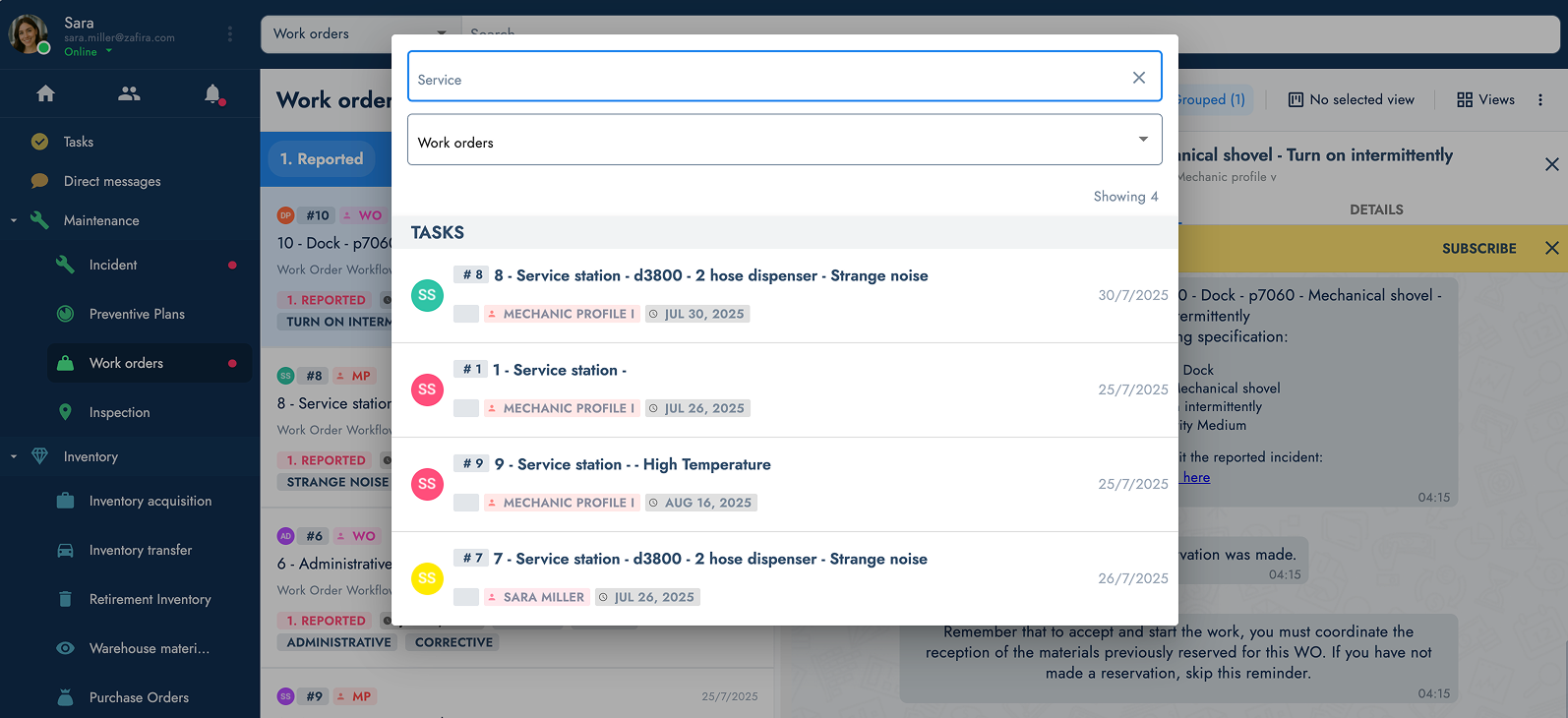This screenshot has width=1568, height=718.
Task: Click the CORRECTIVE tag on card #6
Action: pyautogui.click(x=453, y=642)
